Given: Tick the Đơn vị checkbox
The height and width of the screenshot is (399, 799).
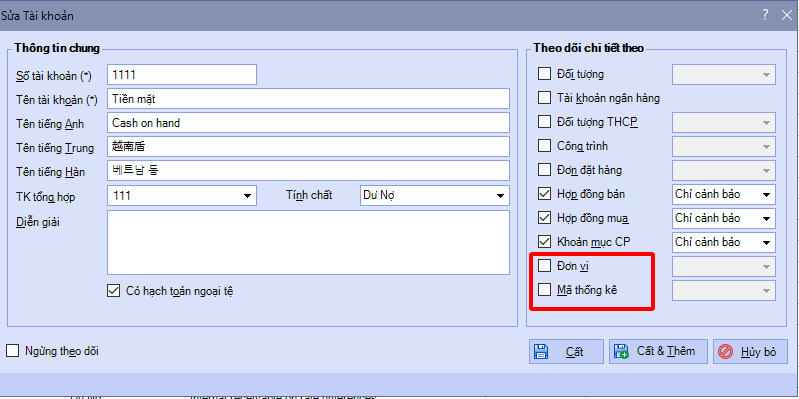Looking at the screenshot, I should click(545, 265).
